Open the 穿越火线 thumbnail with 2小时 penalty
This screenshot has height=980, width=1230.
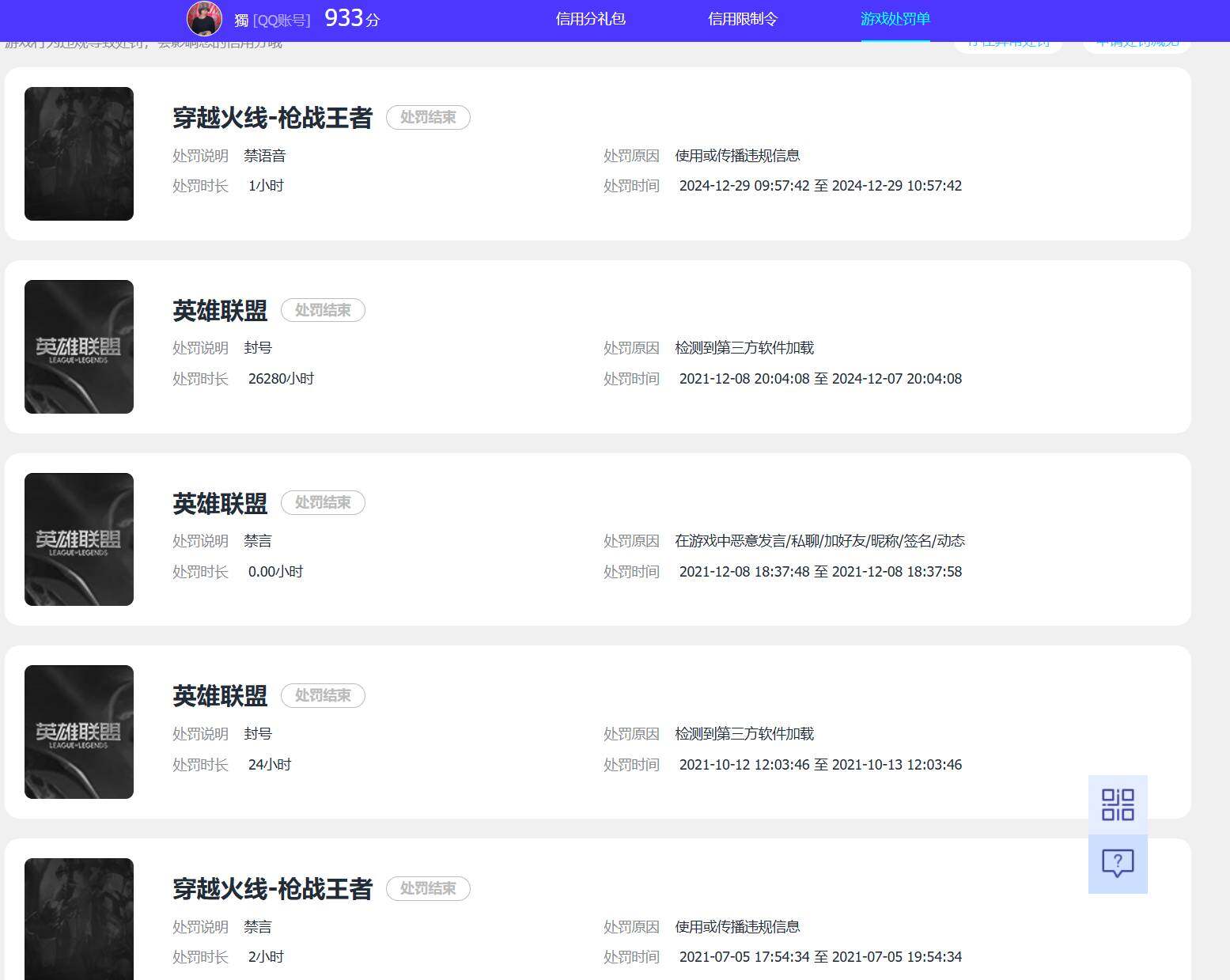point(79,919)
